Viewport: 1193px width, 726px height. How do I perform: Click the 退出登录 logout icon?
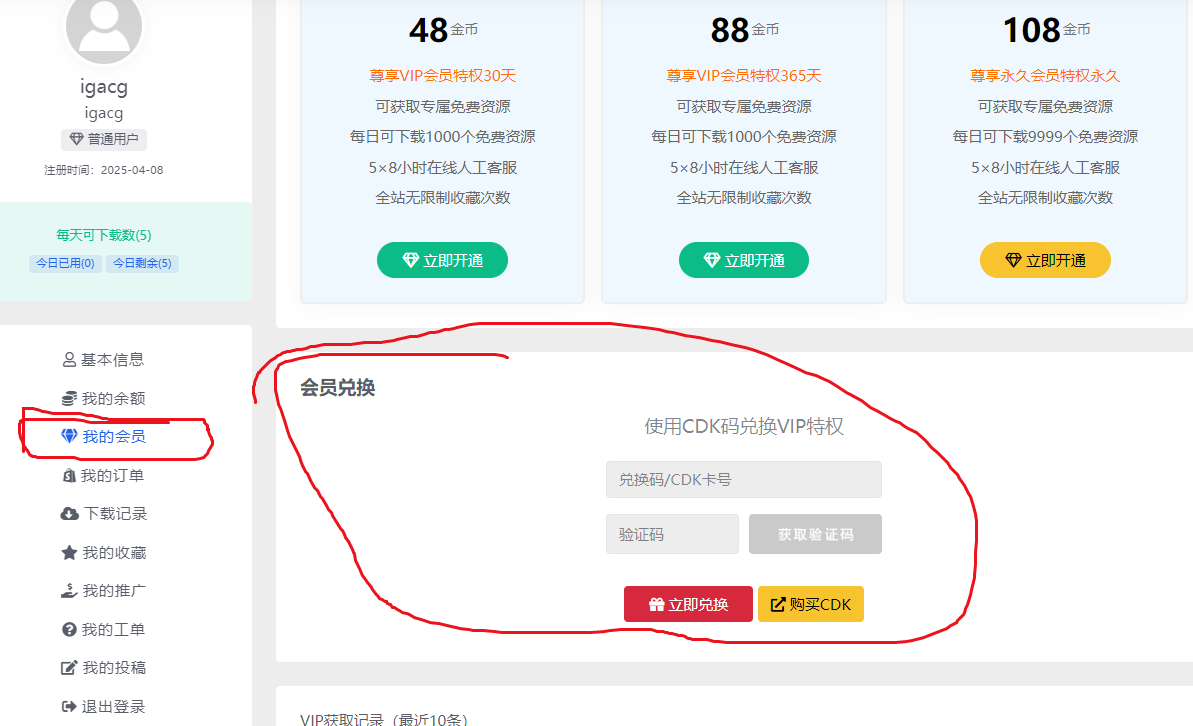tap(69, 707)
